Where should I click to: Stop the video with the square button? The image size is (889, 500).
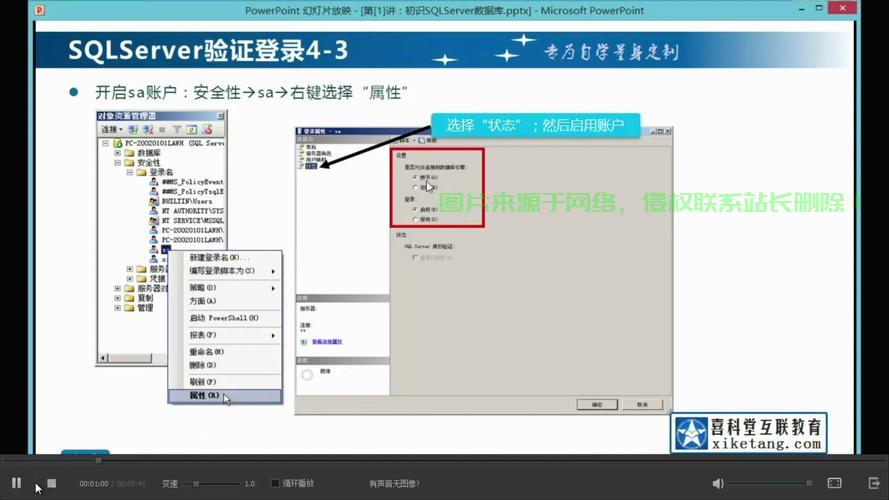coord(52,483)
